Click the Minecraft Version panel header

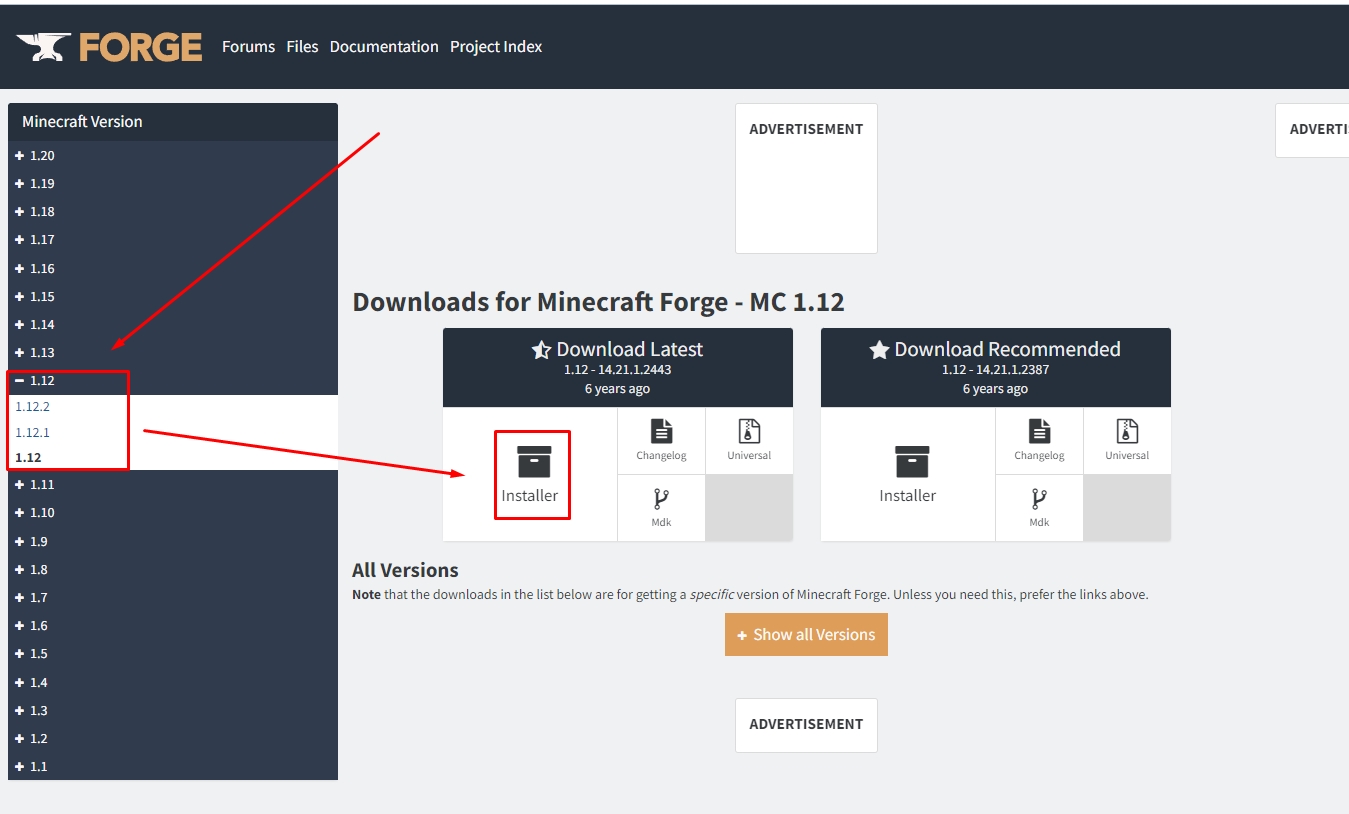pyautogui.click(x=173, y=122)
